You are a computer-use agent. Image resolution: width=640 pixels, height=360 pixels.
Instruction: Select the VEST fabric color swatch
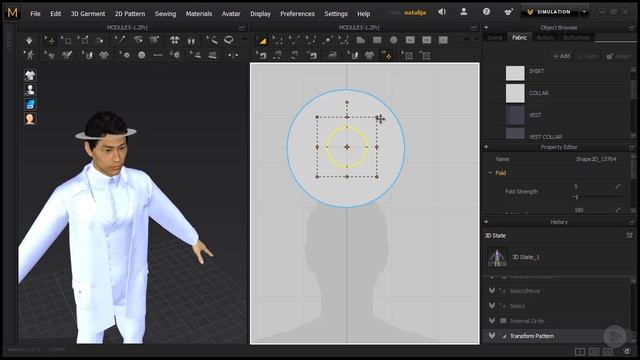(515, 115)
